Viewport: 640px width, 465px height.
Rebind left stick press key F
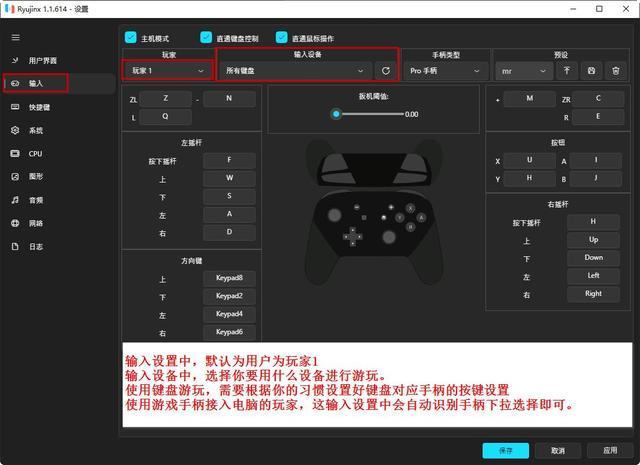click(229, 160)
